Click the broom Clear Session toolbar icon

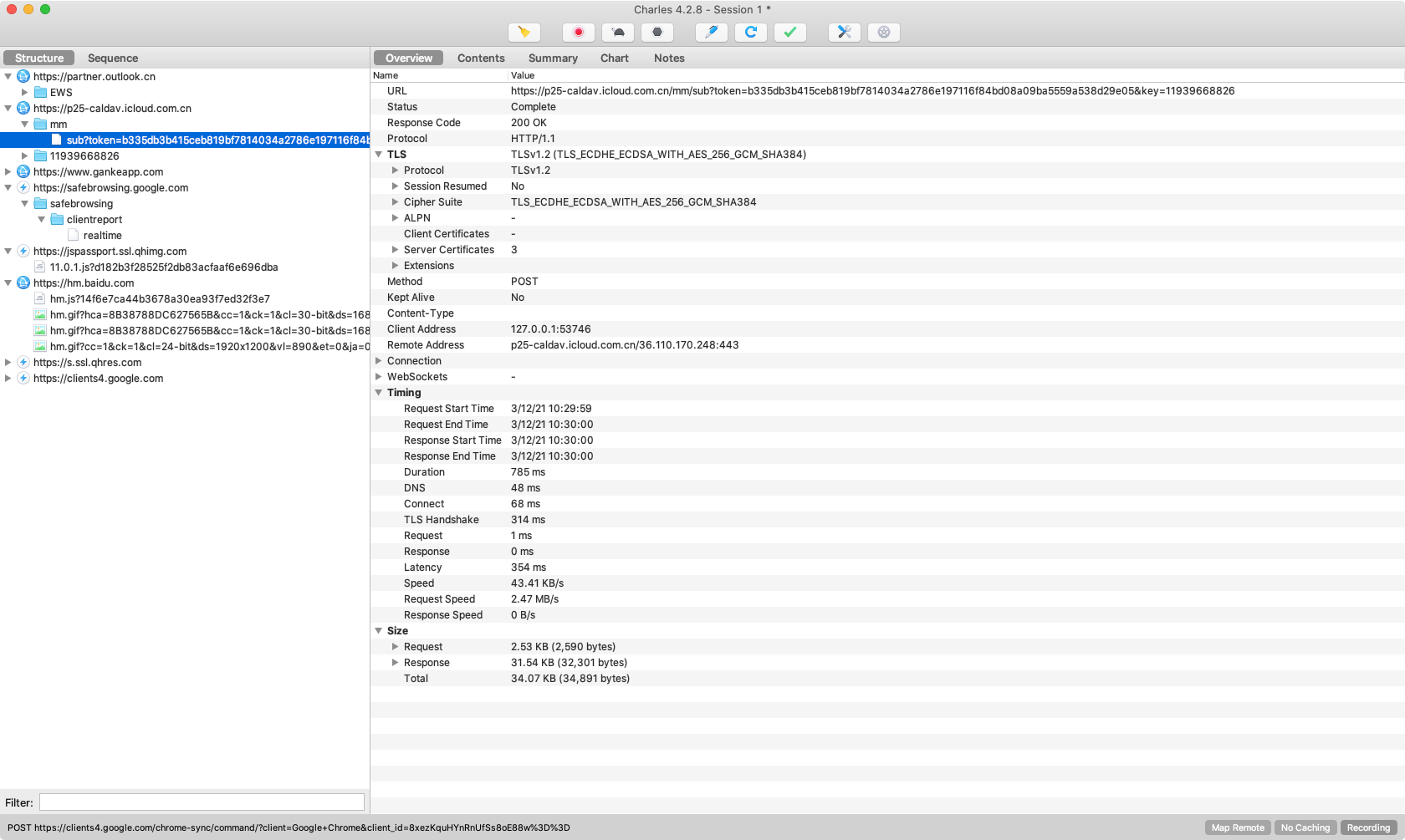(x=524, y=32)
